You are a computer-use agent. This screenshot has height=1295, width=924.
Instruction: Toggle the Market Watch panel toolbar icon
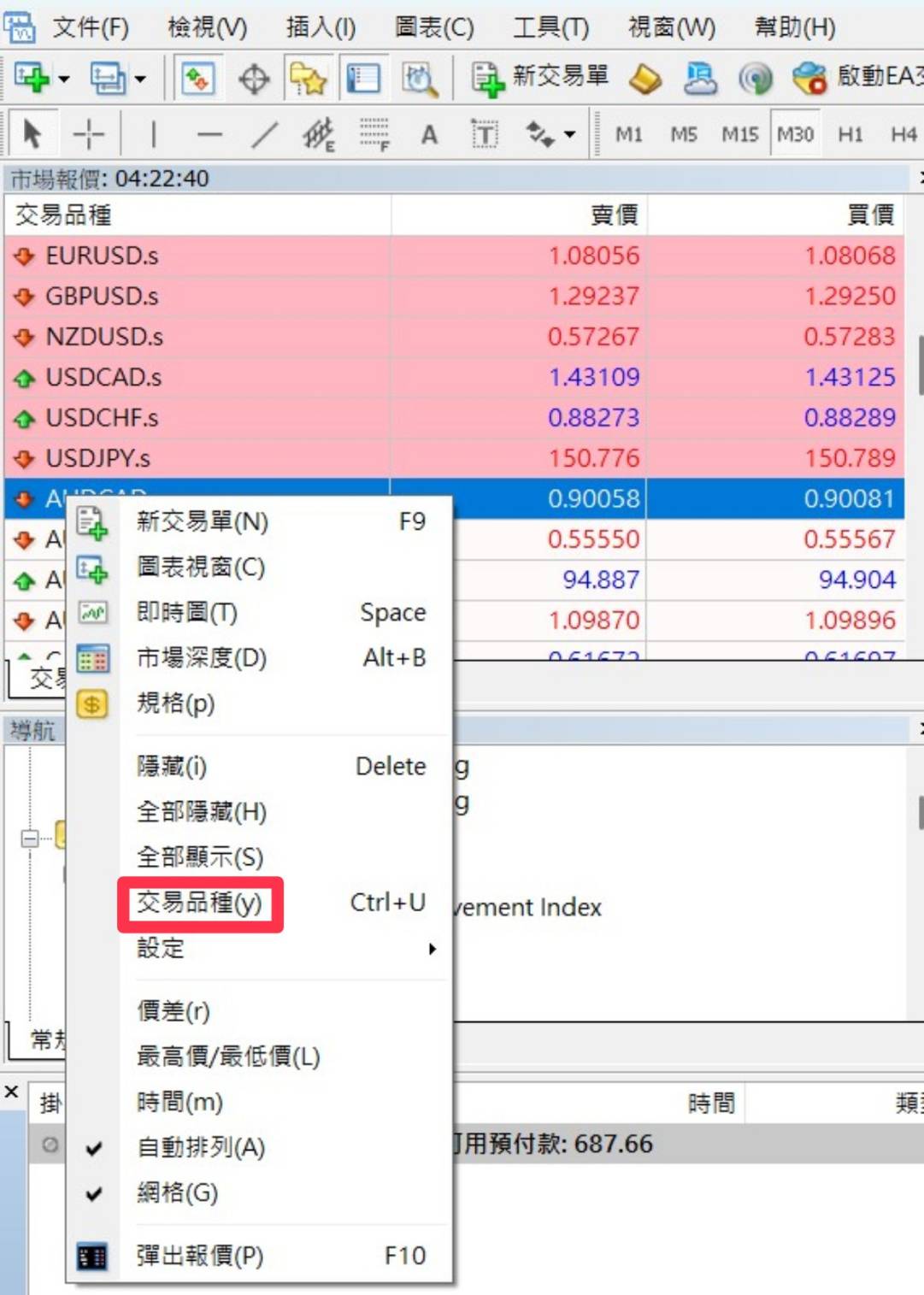[198, 79]
